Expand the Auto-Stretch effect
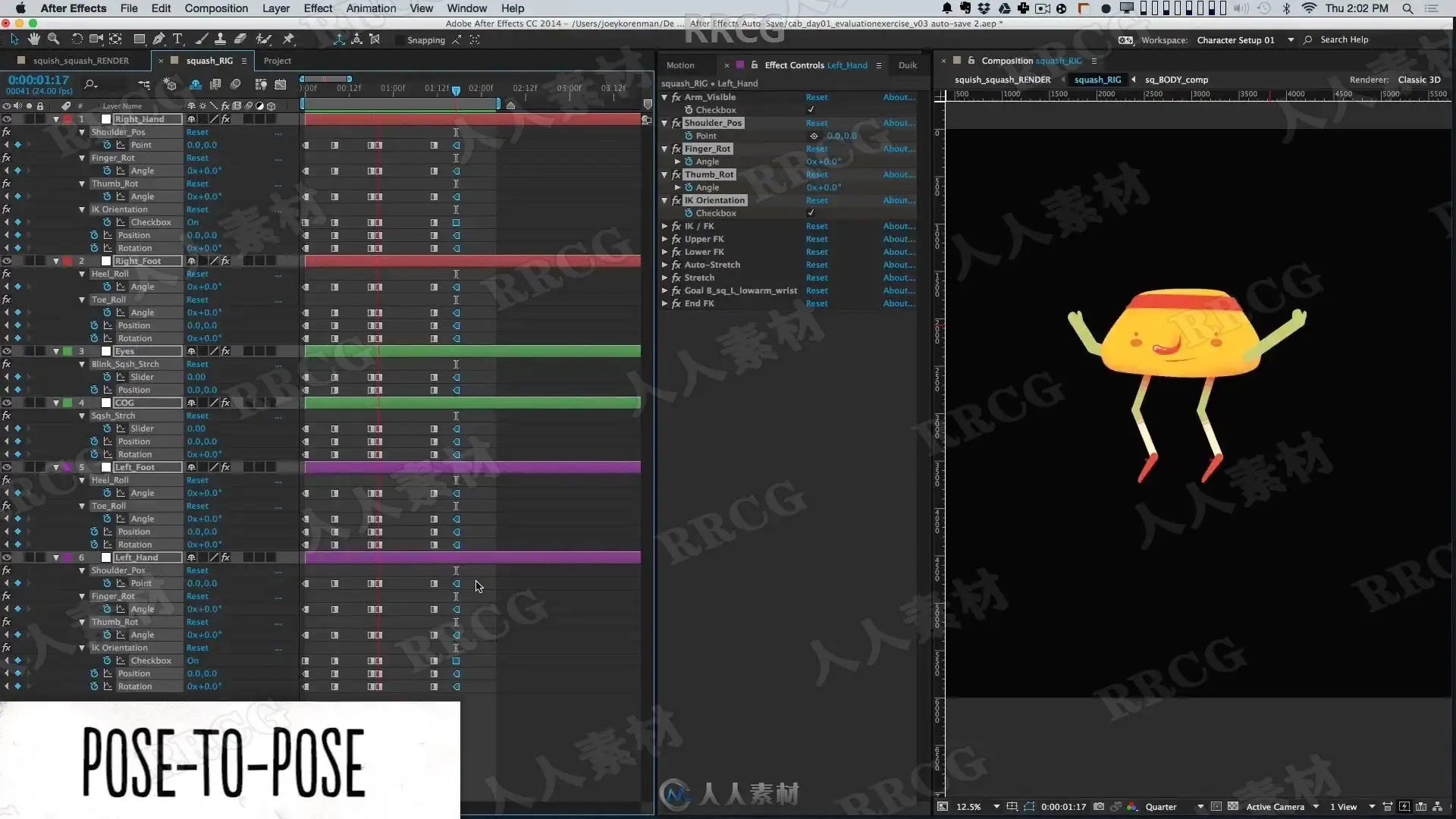The height and width of the screenshot is (819, 1456). (665, 265)
